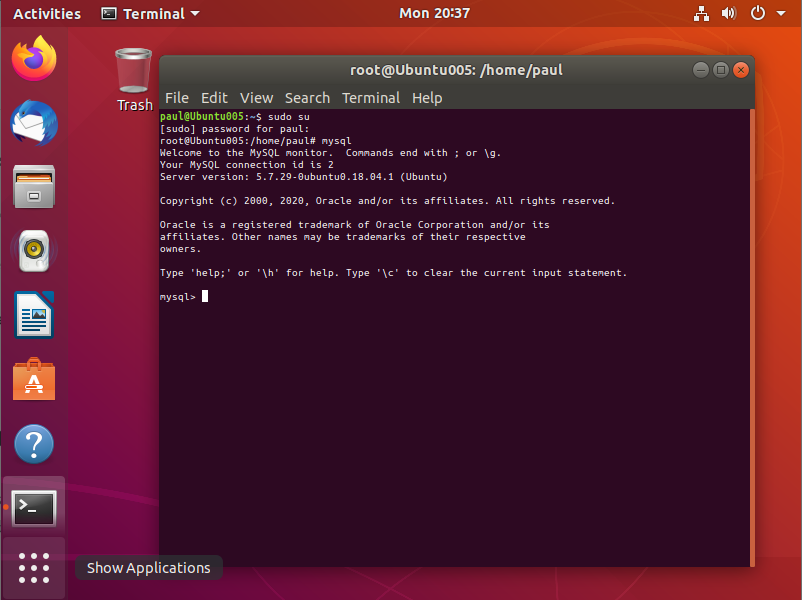Open the clock calendar Mon 20:37
Screen dimensions: 802x600
(434, 13)
